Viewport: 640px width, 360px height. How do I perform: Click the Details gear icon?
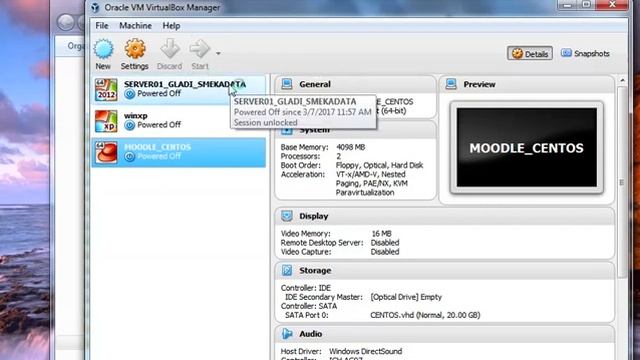517,53
